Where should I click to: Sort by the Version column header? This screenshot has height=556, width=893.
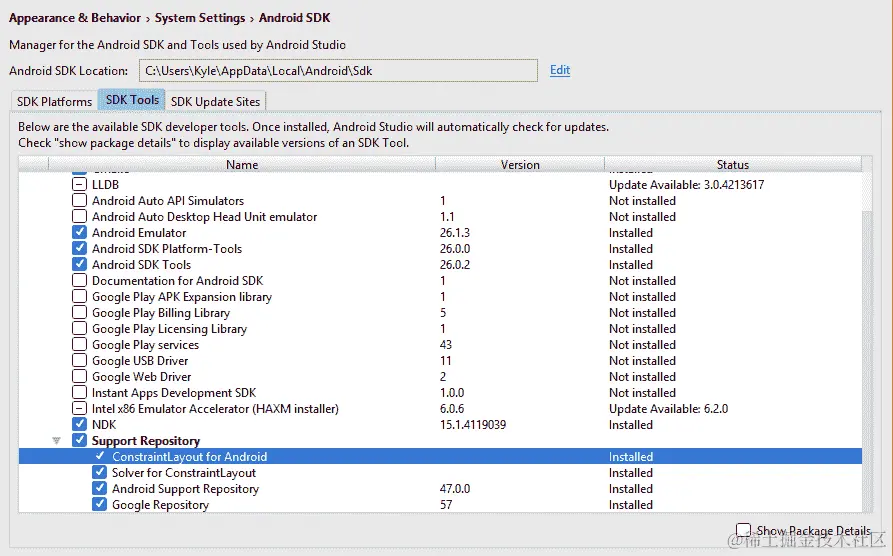tap(520, 165)
